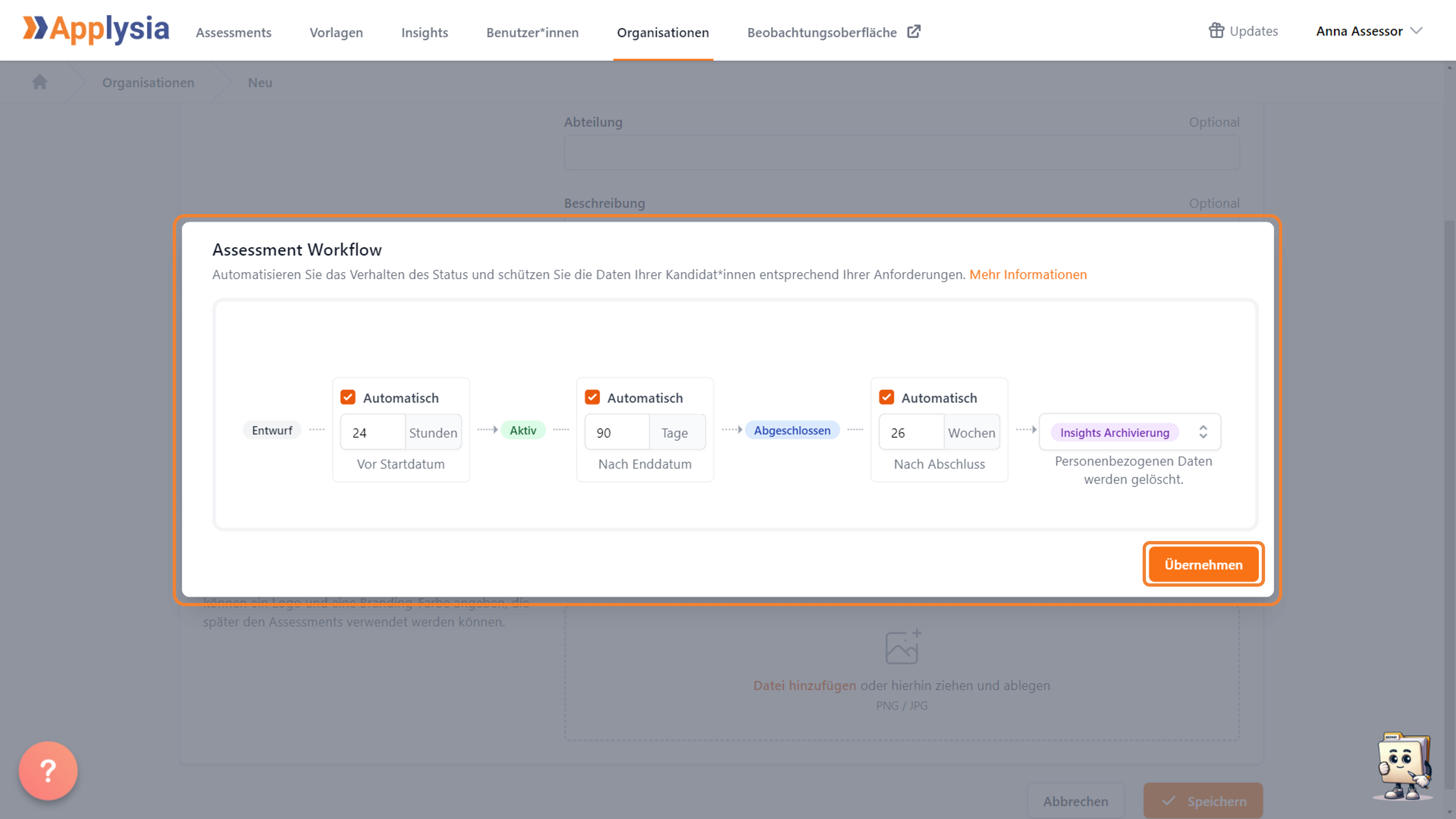Click the Assessment Workflow heading
Image resolution: width=1456 pixels, height=819 pixels.
pyautogui.click(x=297, y=250)
